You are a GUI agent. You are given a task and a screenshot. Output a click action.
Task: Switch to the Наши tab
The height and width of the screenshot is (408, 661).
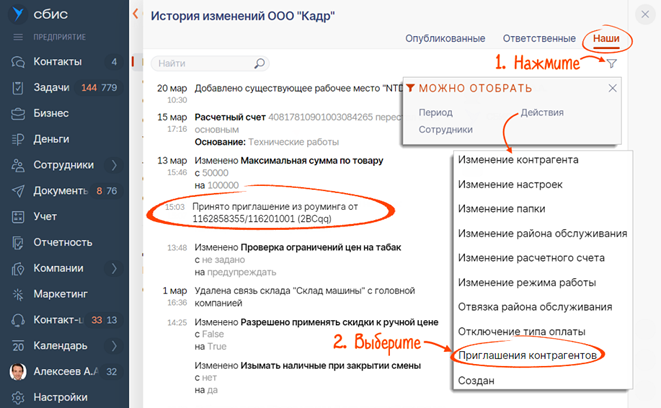[605, 38]
